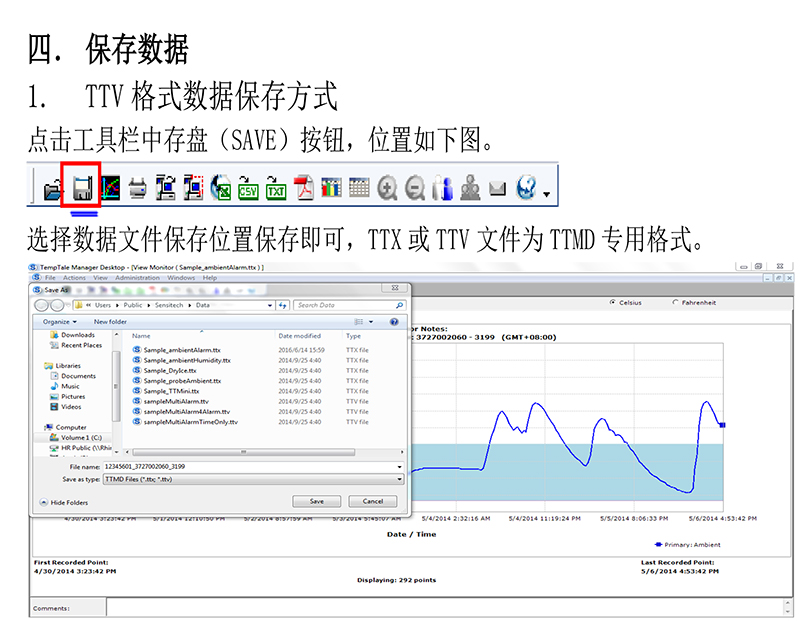Click the envelope email icon in toolbar

[x=497, y=188]
